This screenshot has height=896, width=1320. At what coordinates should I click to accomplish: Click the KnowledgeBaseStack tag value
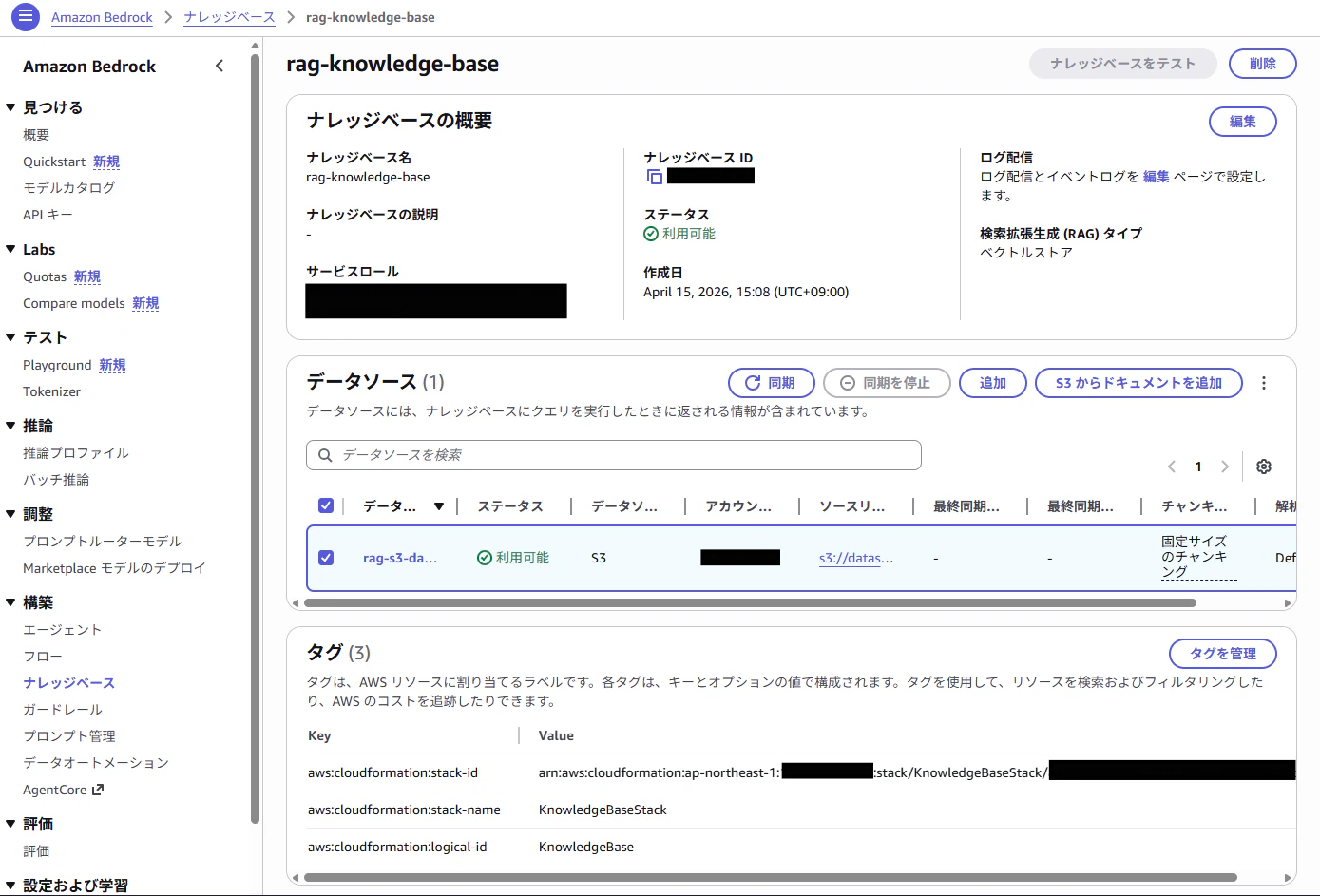pos(603,810)
